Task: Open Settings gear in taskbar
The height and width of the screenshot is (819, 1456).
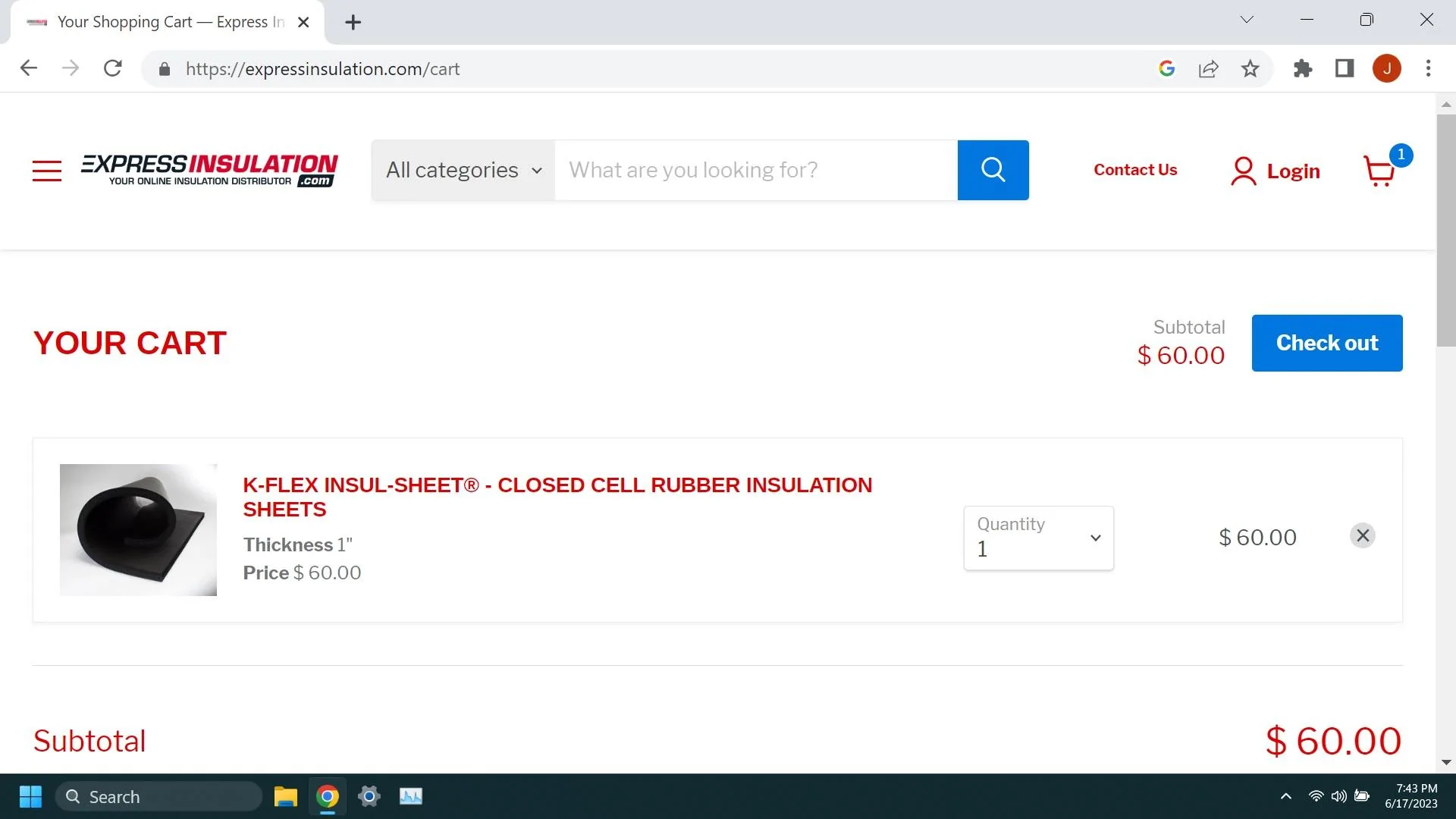Action: [369, 796]
